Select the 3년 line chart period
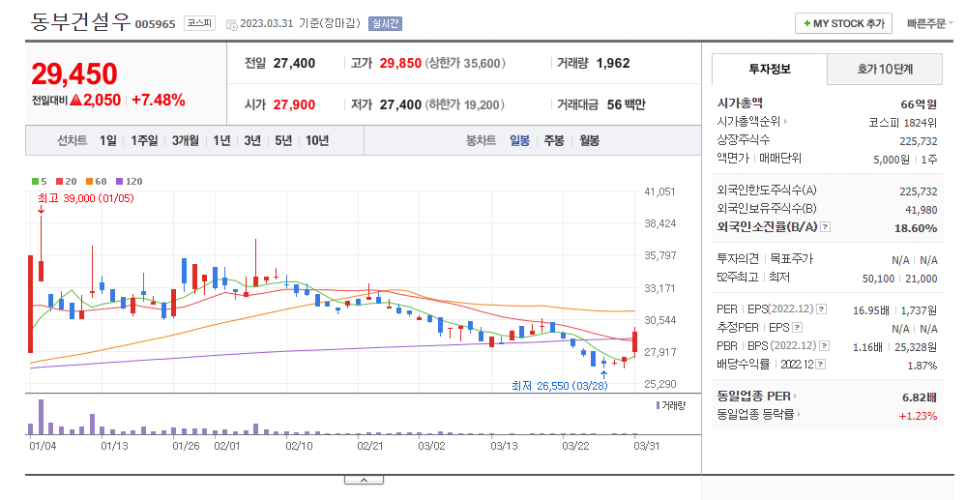966x500 pixels. coord(253,140)
